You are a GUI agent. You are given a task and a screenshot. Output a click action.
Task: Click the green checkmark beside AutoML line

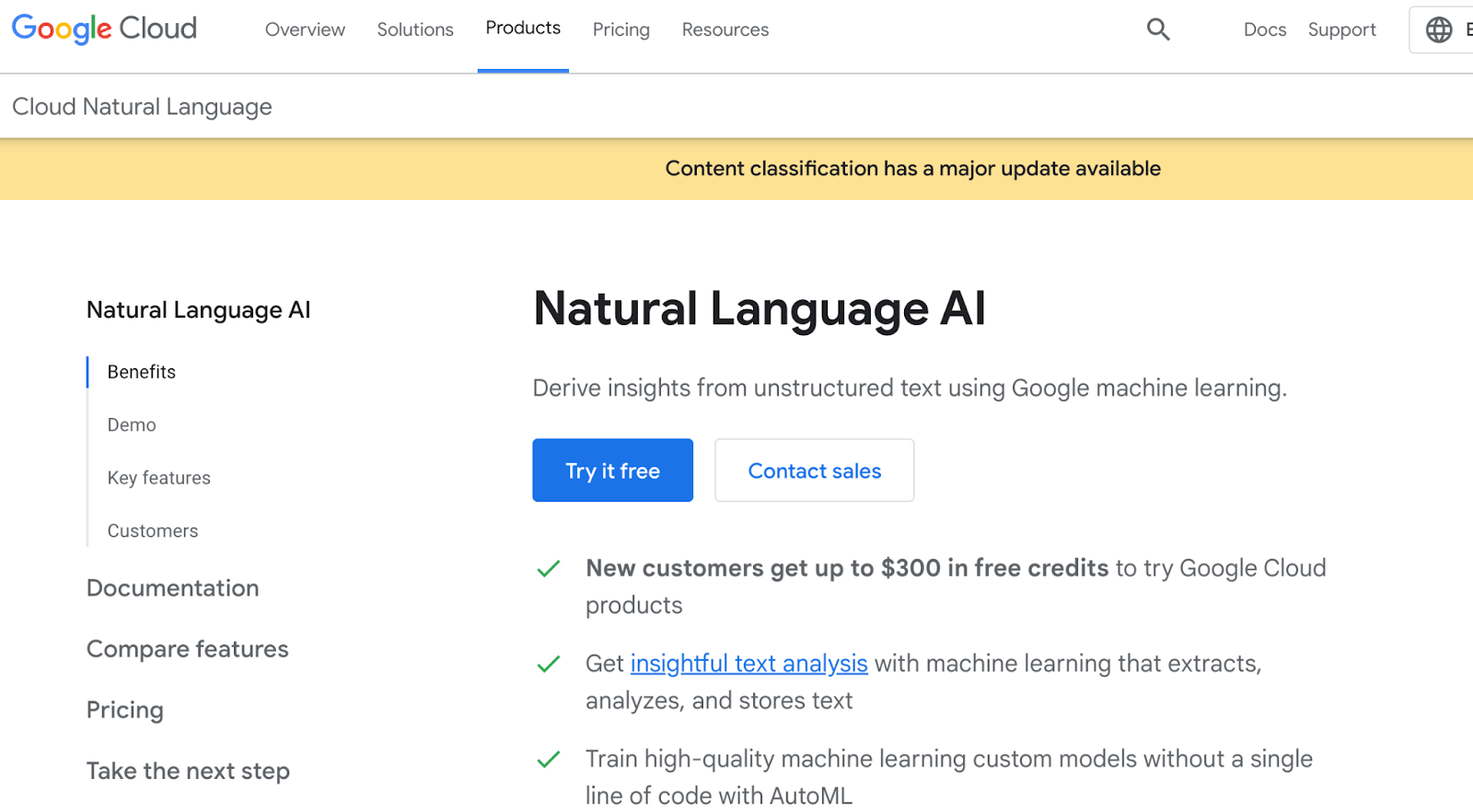[549, 760]
